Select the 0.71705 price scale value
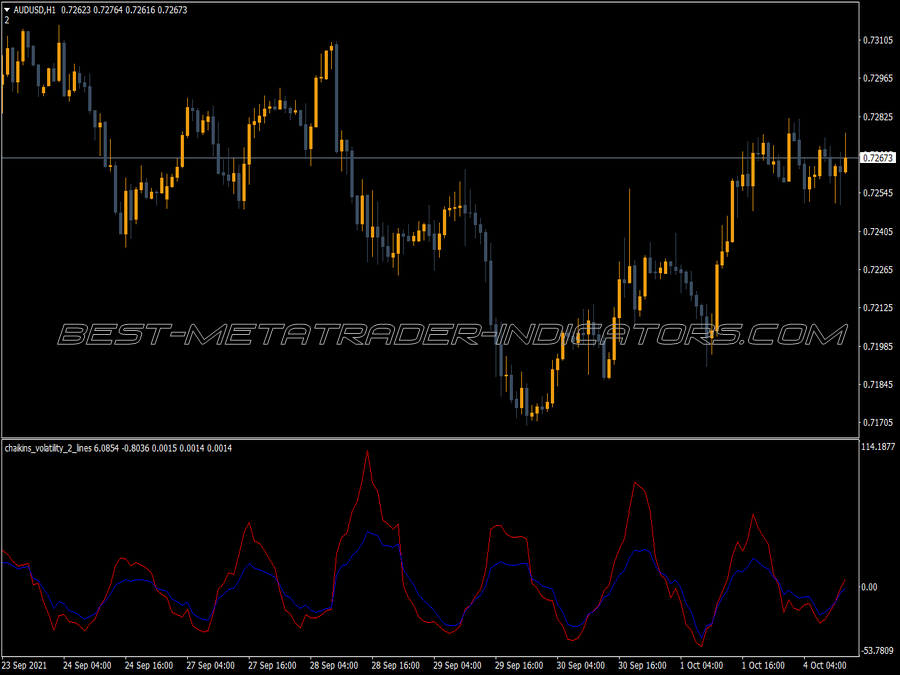The height and width of the screenshot is (675, 900). (878, 422)
